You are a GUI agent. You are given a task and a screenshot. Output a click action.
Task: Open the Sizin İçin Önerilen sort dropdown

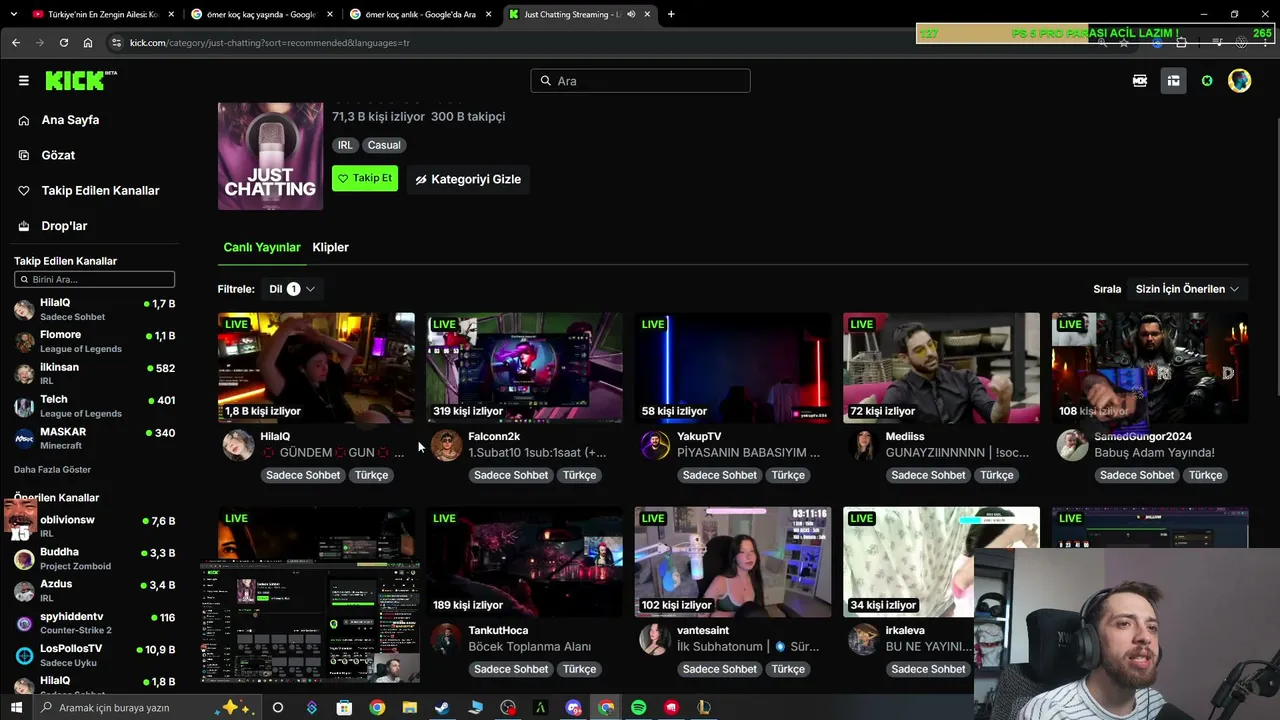1187,289
